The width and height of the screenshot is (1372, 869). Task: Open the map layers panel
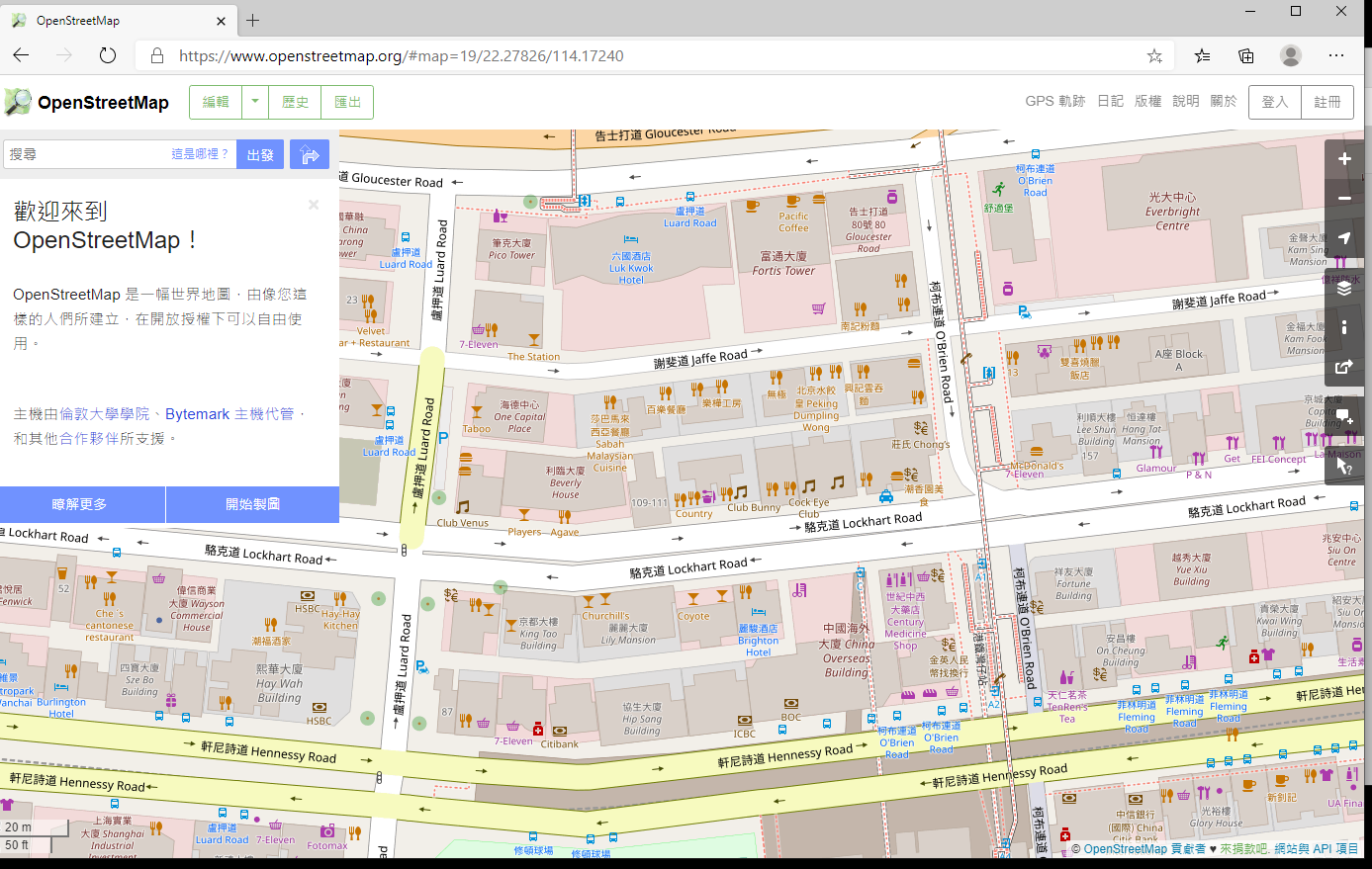(1344, 289)
